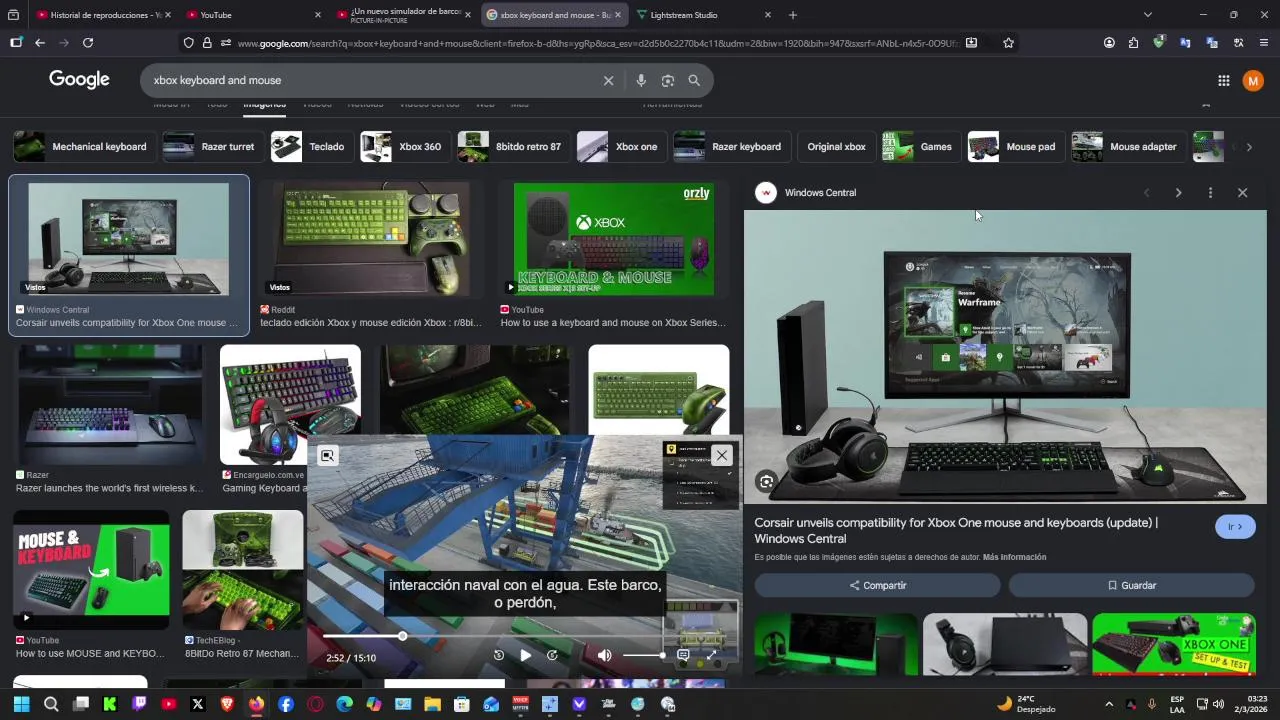Viewport: 1280px width, 720px height.
Task: Open the YouTube orzly Keyboard & Mouse thumbnail
Action: click(x=614, y=239)
